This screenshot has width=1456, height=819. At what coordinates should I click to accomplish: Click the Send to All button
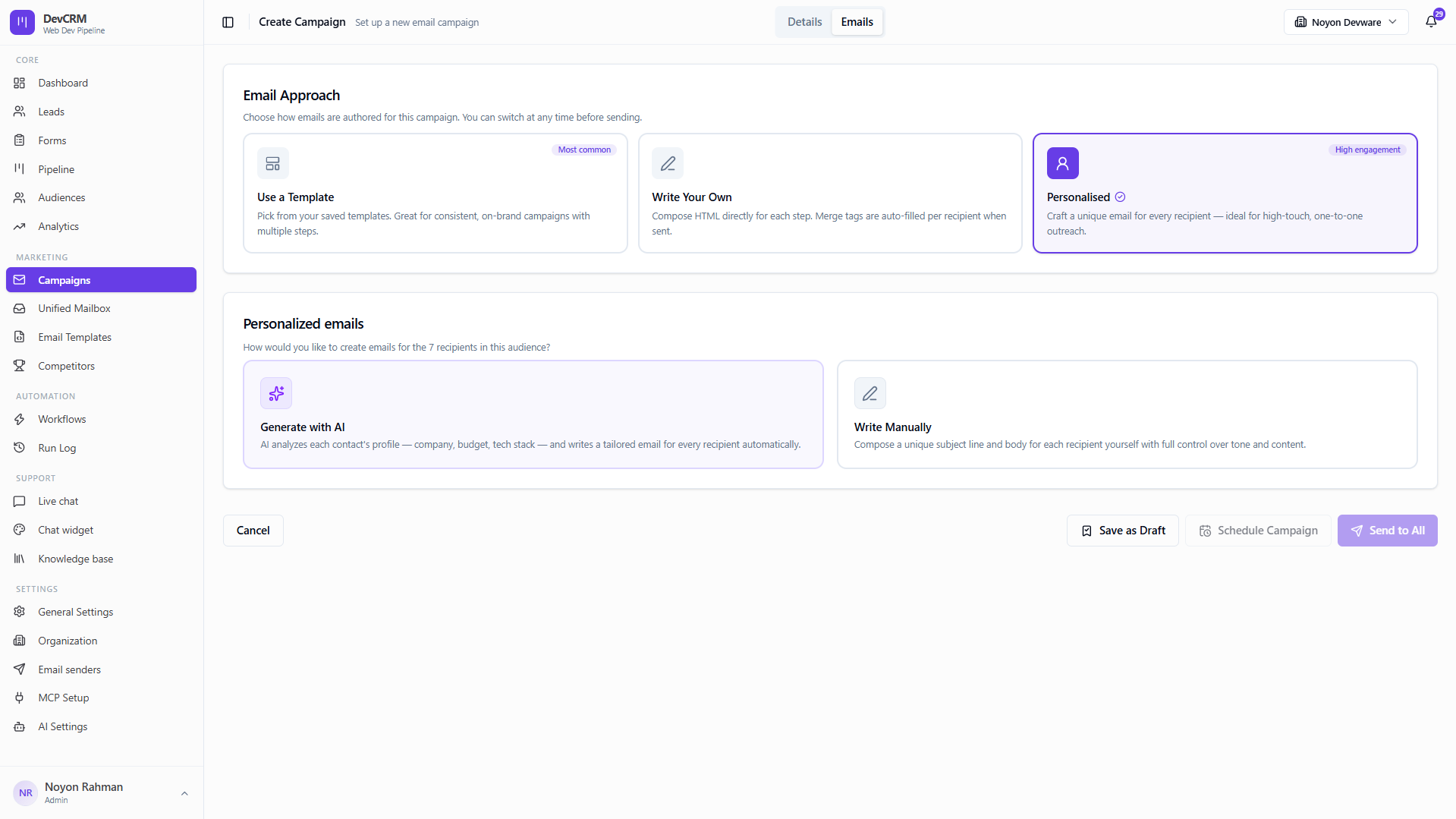pyautogui.click(x=1388, y=531)
